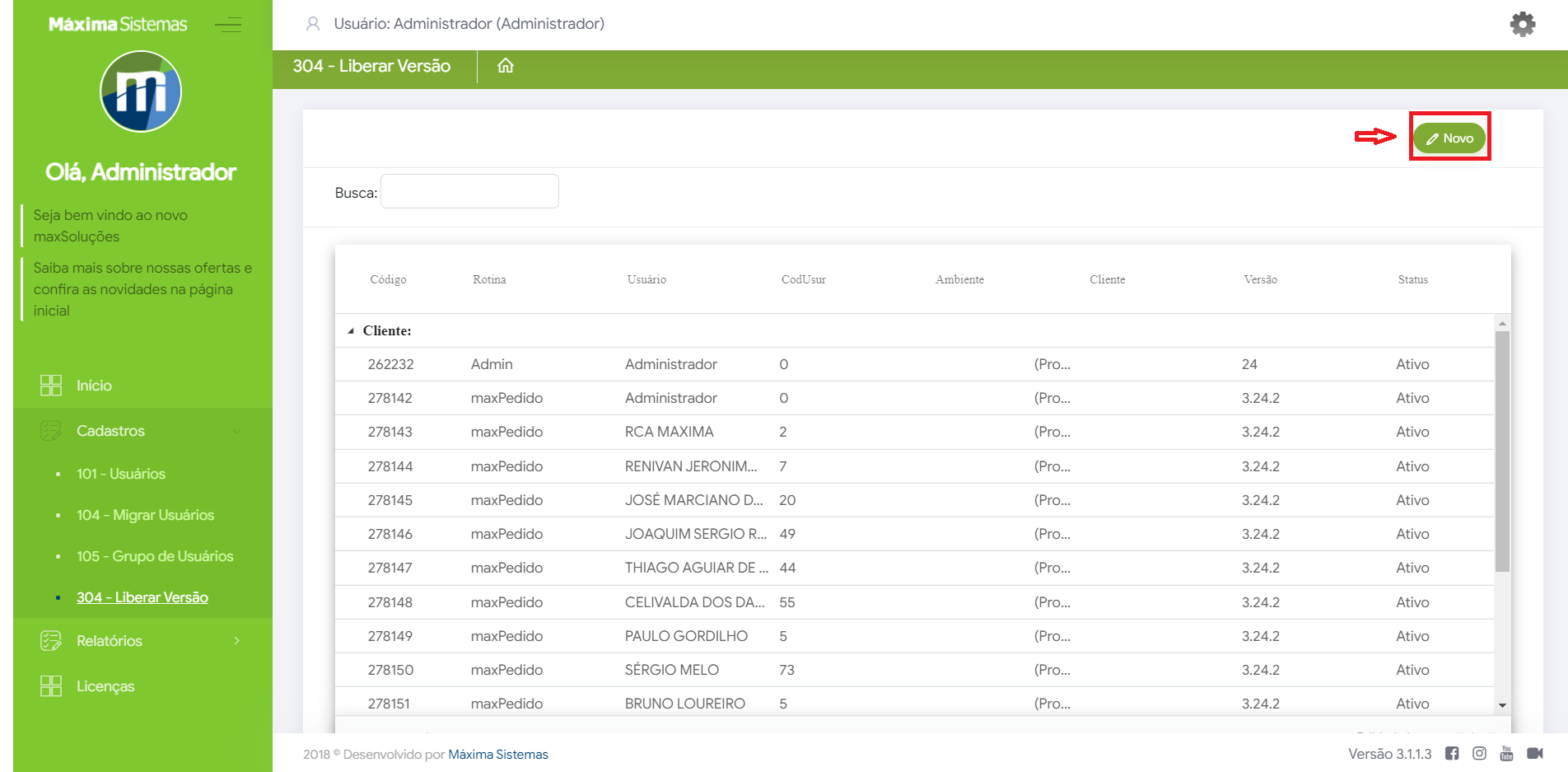The height and width of the screenshot is (772, 1568).
Task: Open the Instagram footer icon
Action: (x=1479, y=754)
